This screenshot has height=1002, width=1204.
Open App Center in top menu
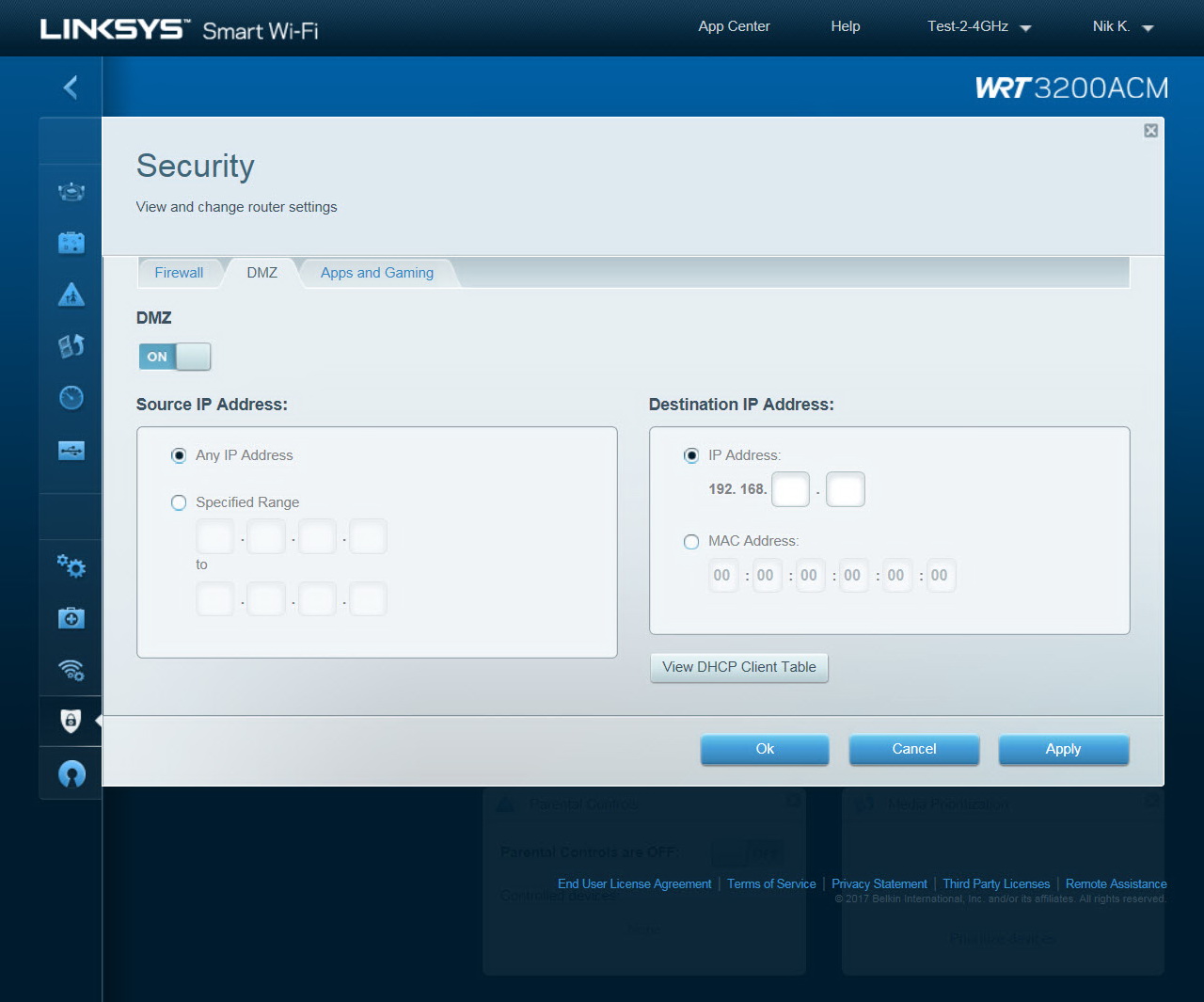click(x=734, y=26)
